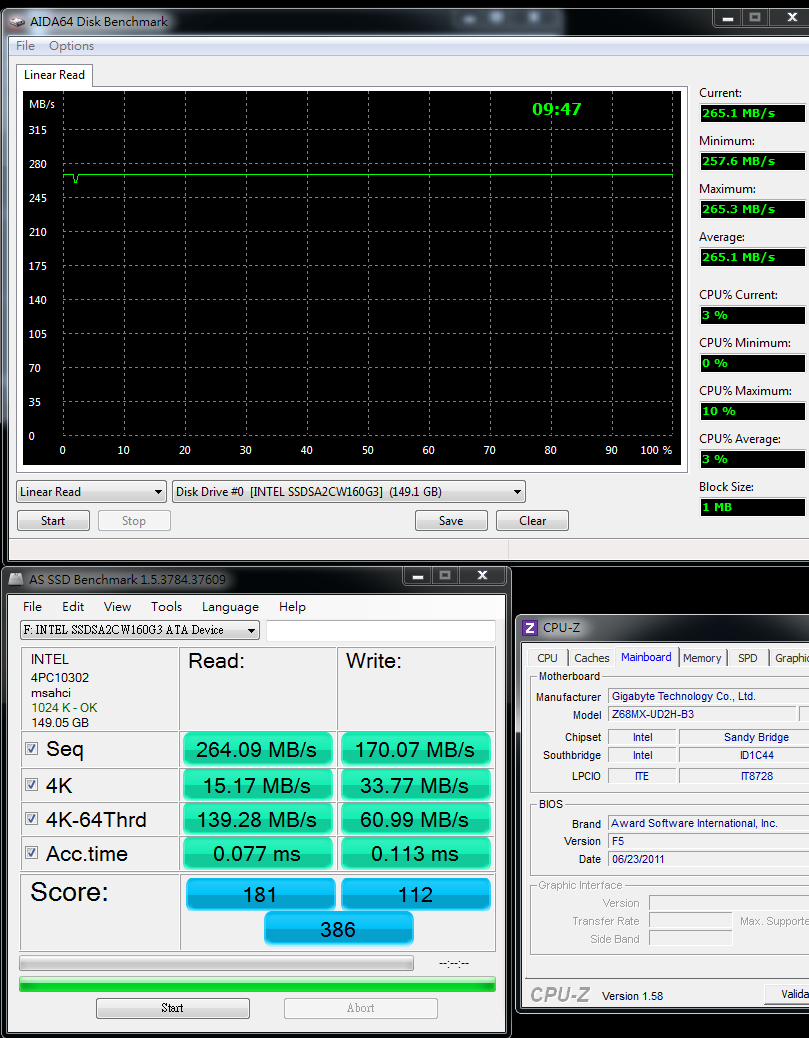Image resolution: width=809 pixels, height=1038 pixels.
Task: Start the AIDA64 disk benchmark
Action: click(x=53, y=521)
